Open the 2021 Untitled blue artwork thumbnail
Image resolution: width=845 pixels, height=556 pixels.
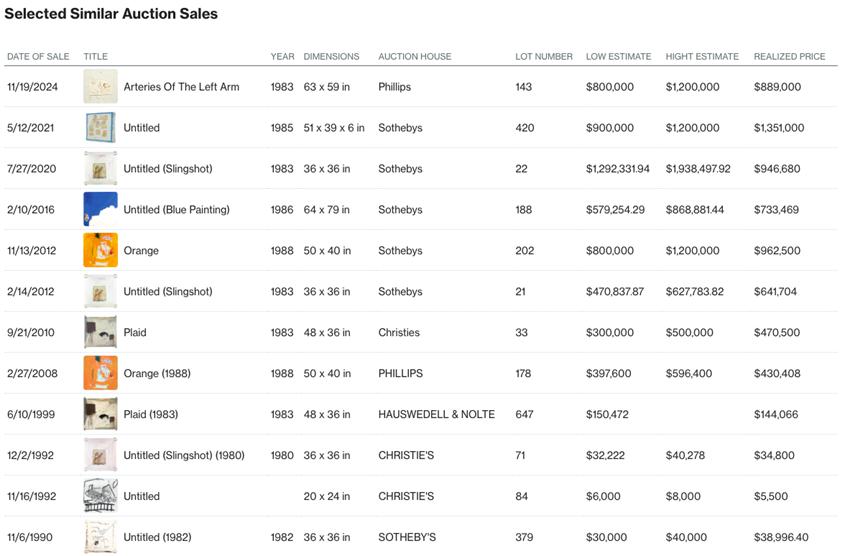(x=100, y=128)
